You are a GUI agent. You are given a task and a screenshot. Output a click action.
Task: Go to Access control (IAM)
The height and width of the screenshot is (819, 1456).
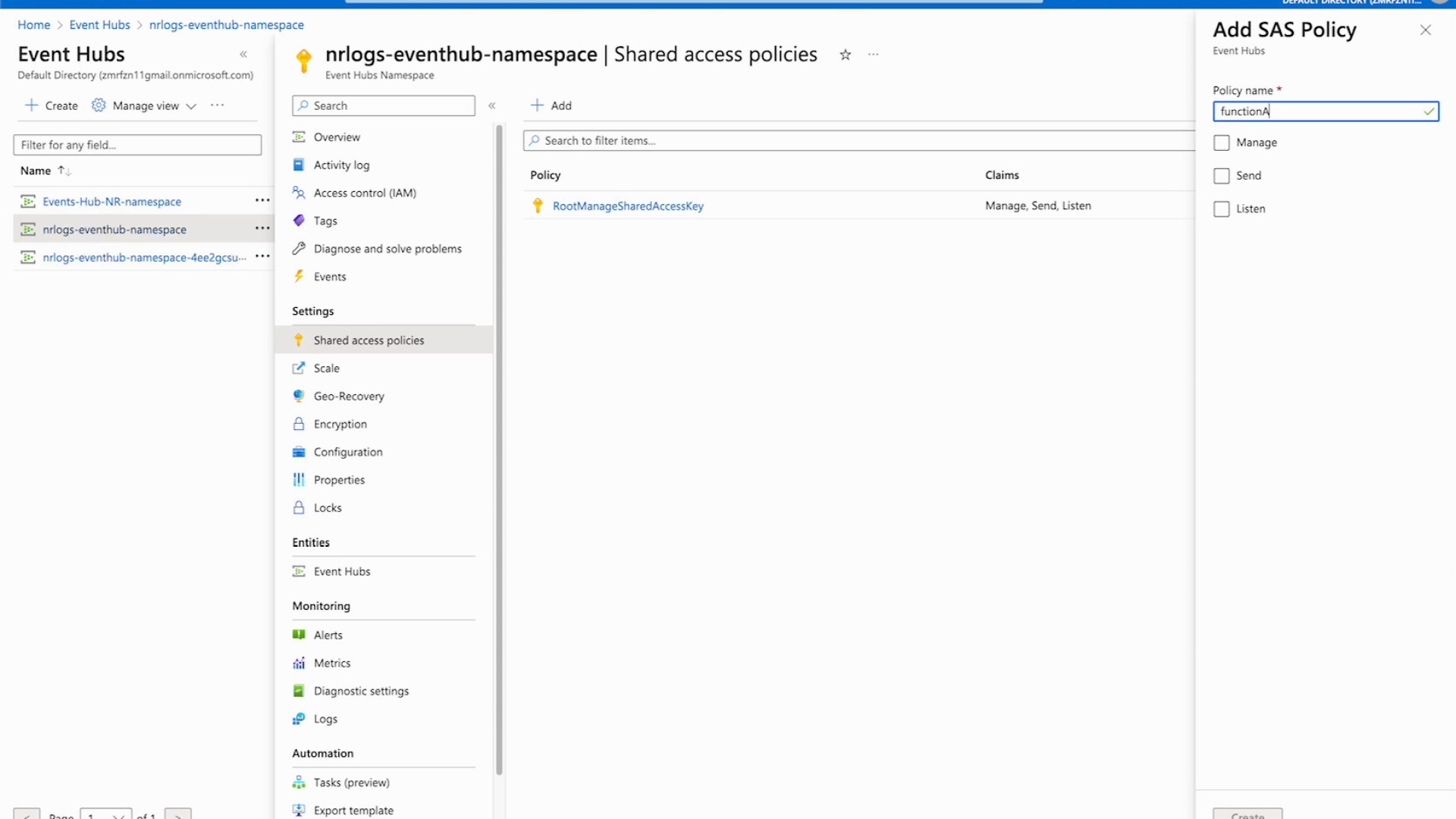click(x=365, y=193)
